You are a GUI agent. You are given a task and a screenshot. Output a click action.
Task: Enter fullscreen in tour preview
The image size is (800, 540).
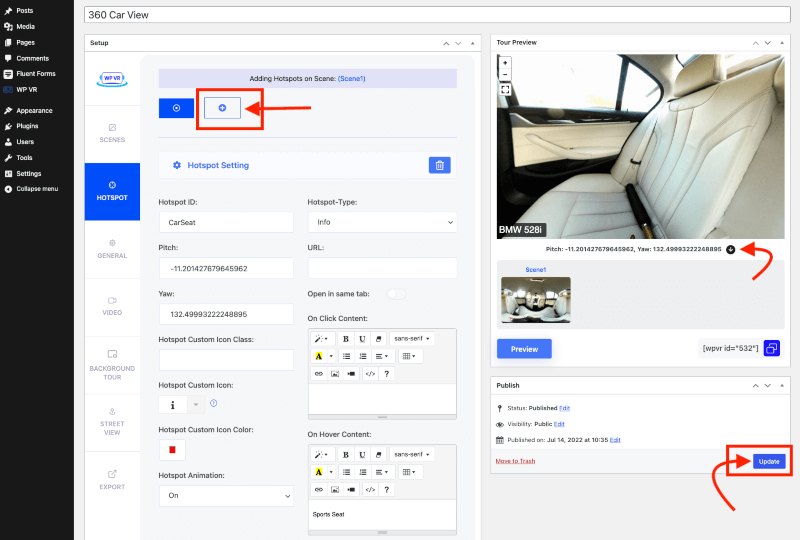(x=505, y=90)
